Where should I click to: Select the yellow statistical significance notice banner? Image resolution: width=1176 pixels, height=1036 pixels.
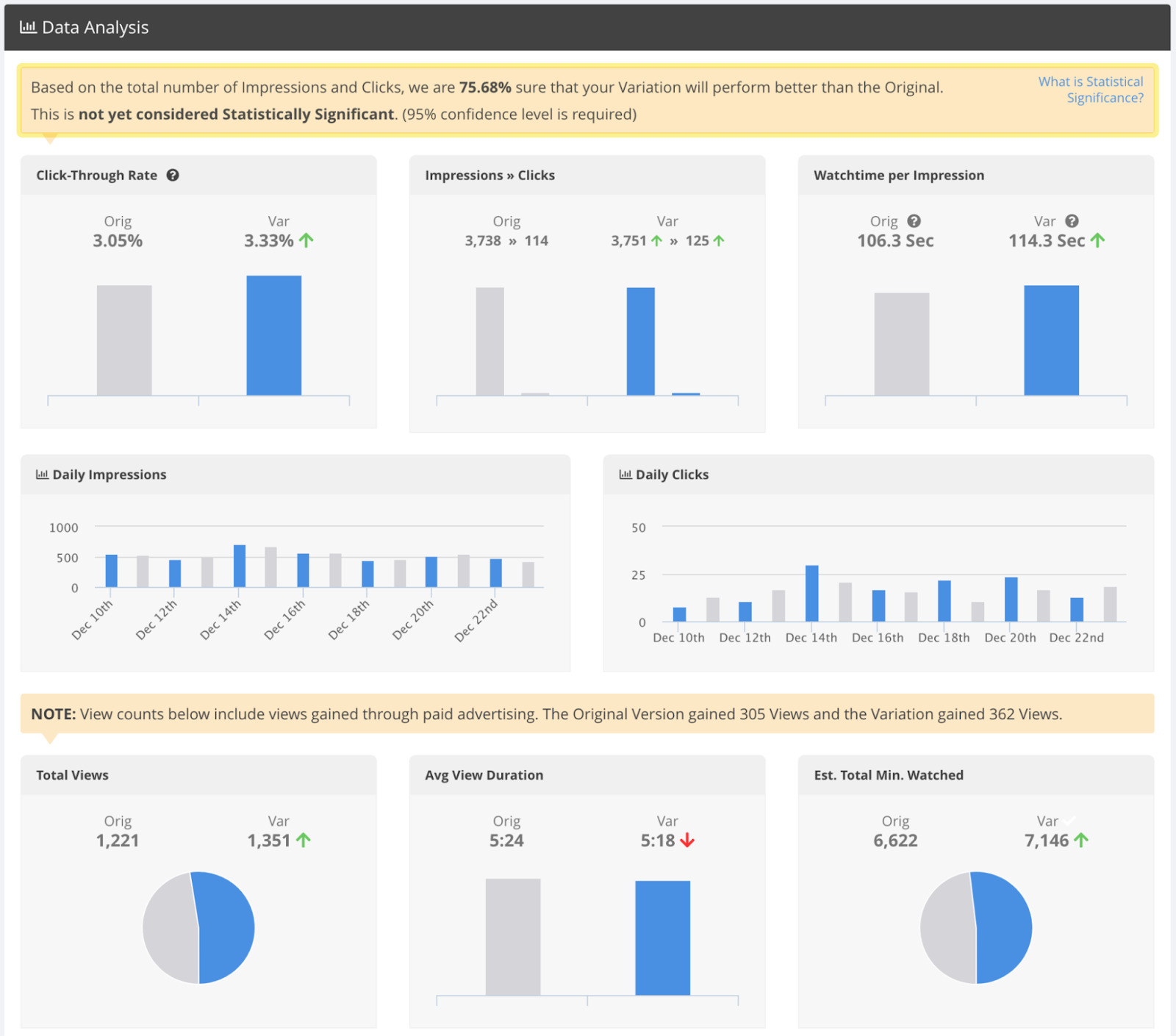click(x=588, y=100)
